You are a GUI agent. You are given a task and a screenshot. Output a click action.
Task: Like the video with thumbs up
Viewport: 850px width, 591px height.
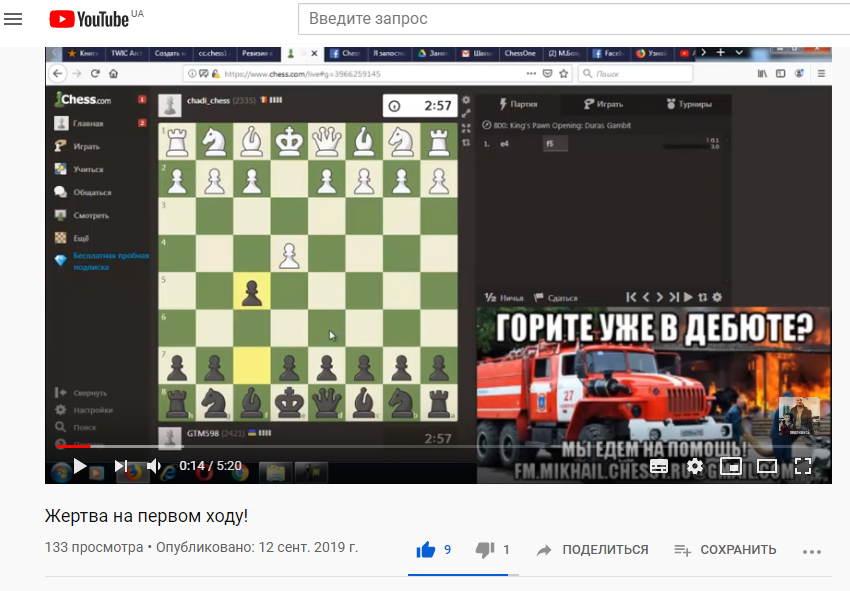[426, 549]
